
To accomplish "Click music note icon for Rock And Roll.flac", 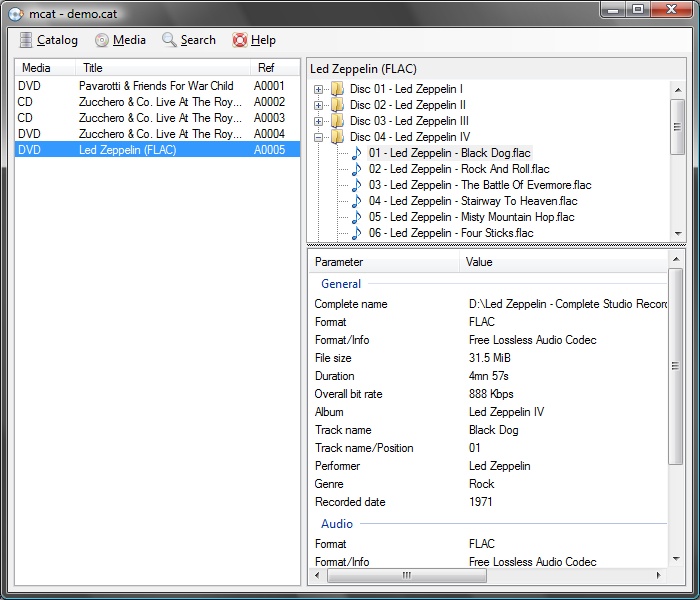I will point(357,169).
